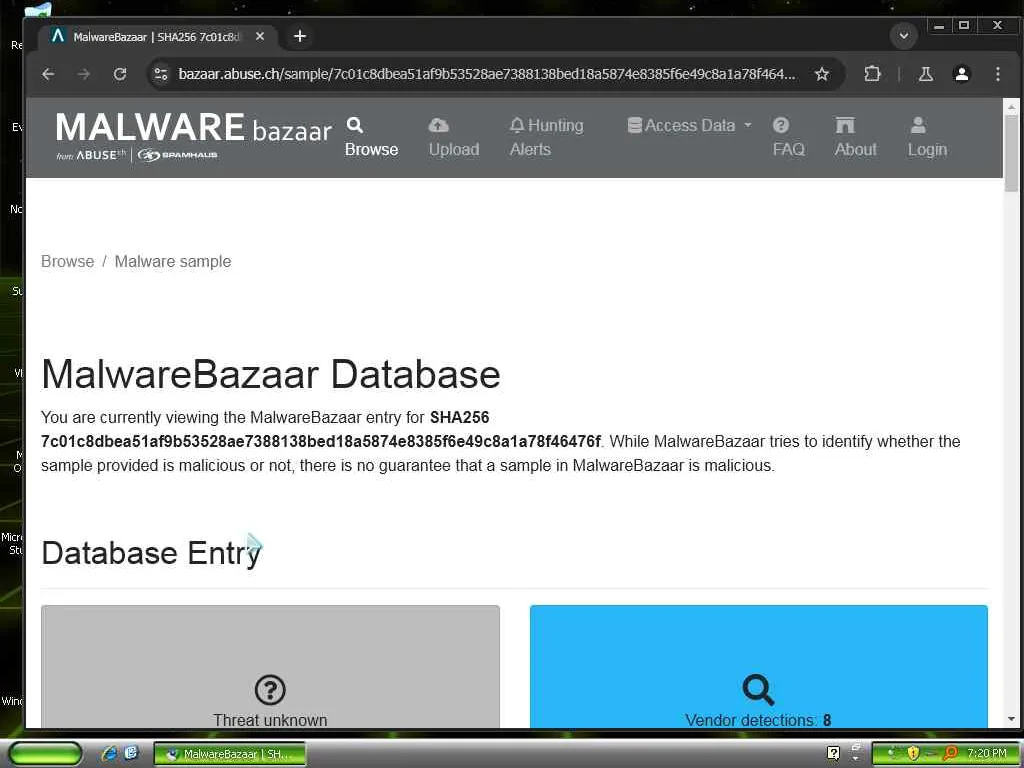The width and height of the screenshot is (1024, 768).
Task: Follow the Browse breadcrumb link
Action: click(67, 261)
